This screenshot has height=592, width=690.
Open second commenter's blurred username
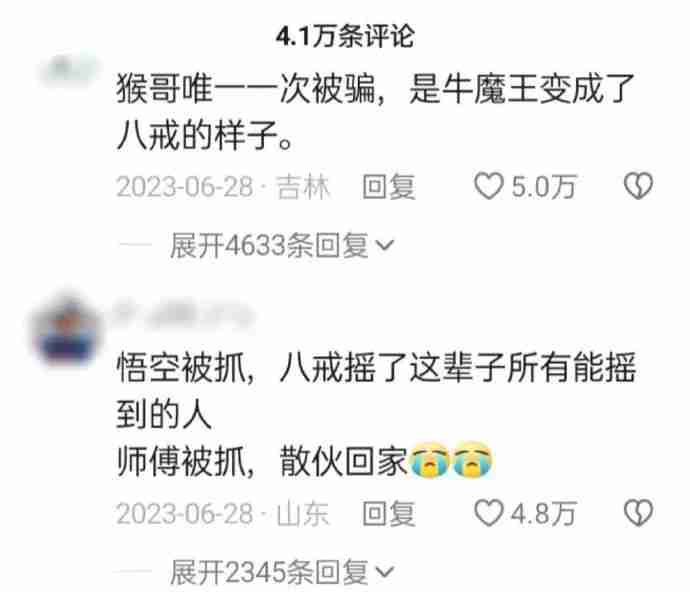click(x=183, y=313)
